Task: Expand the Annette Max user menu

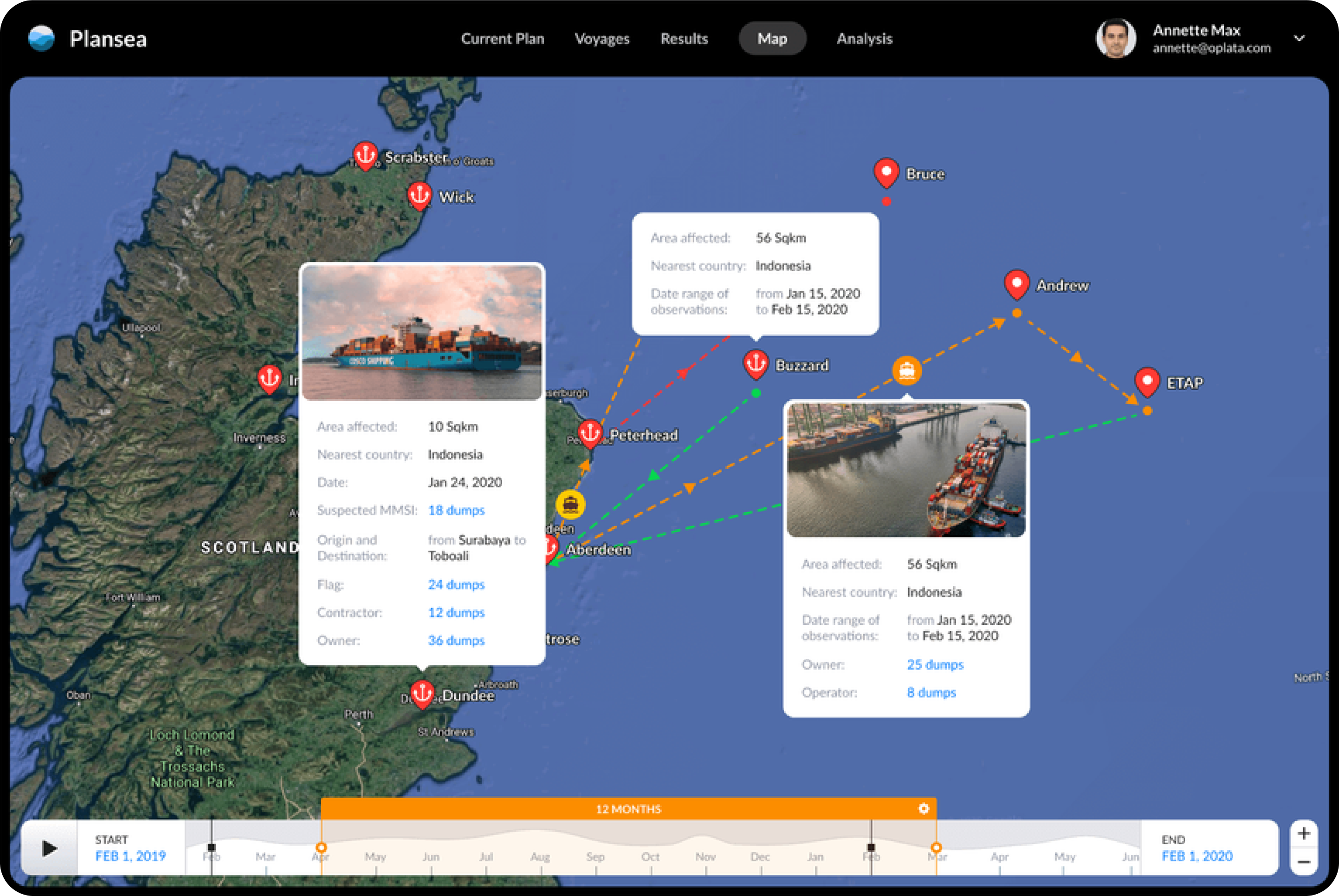Action: (1299, 38)
